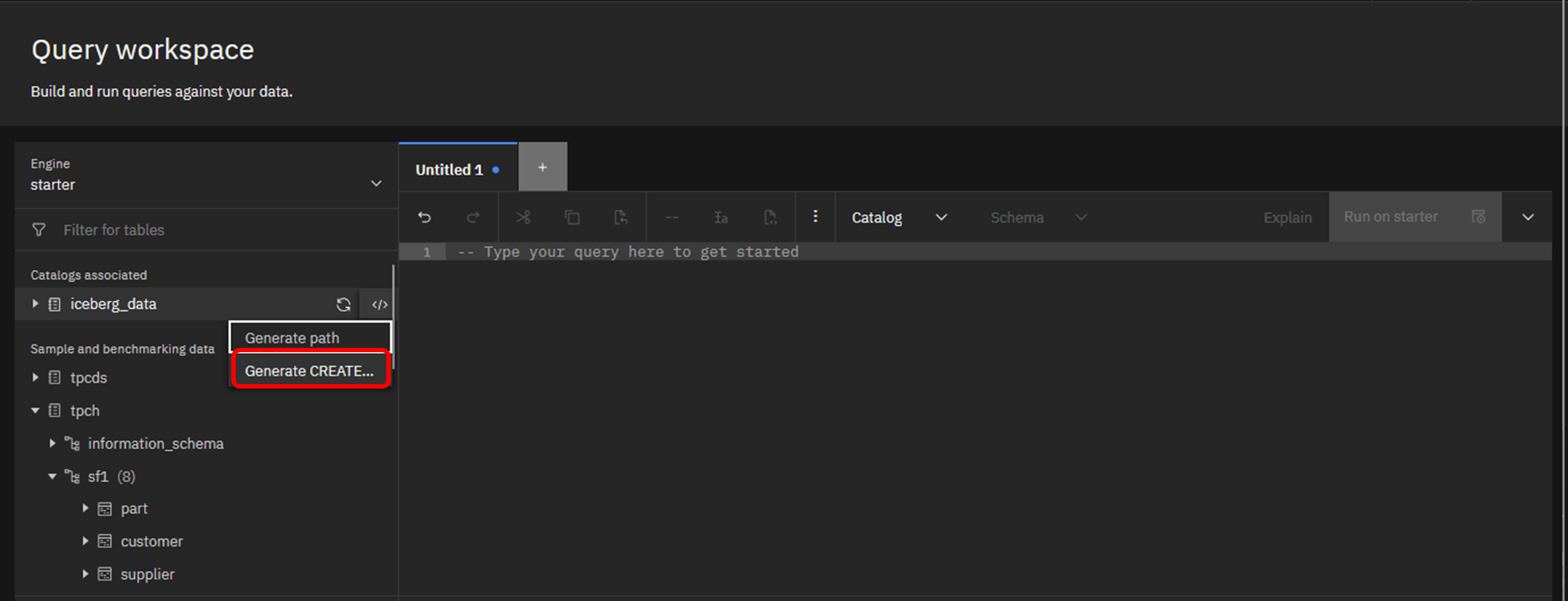Open the vertical three-dot overflow menu
The width and height of the screenshot is (1568, 601).
click(x=815, y=217)
